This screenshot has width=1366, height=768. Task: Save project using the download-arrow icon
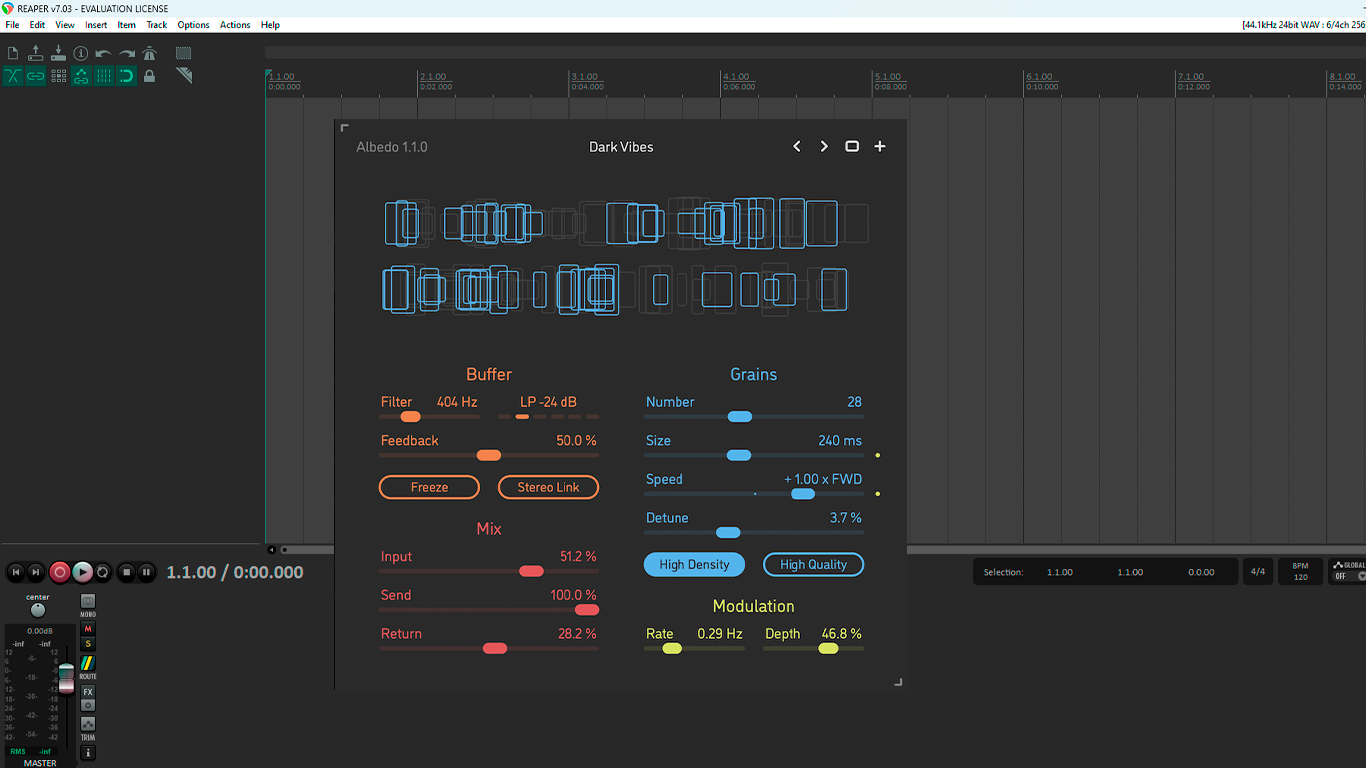click(x=58, y=53)
